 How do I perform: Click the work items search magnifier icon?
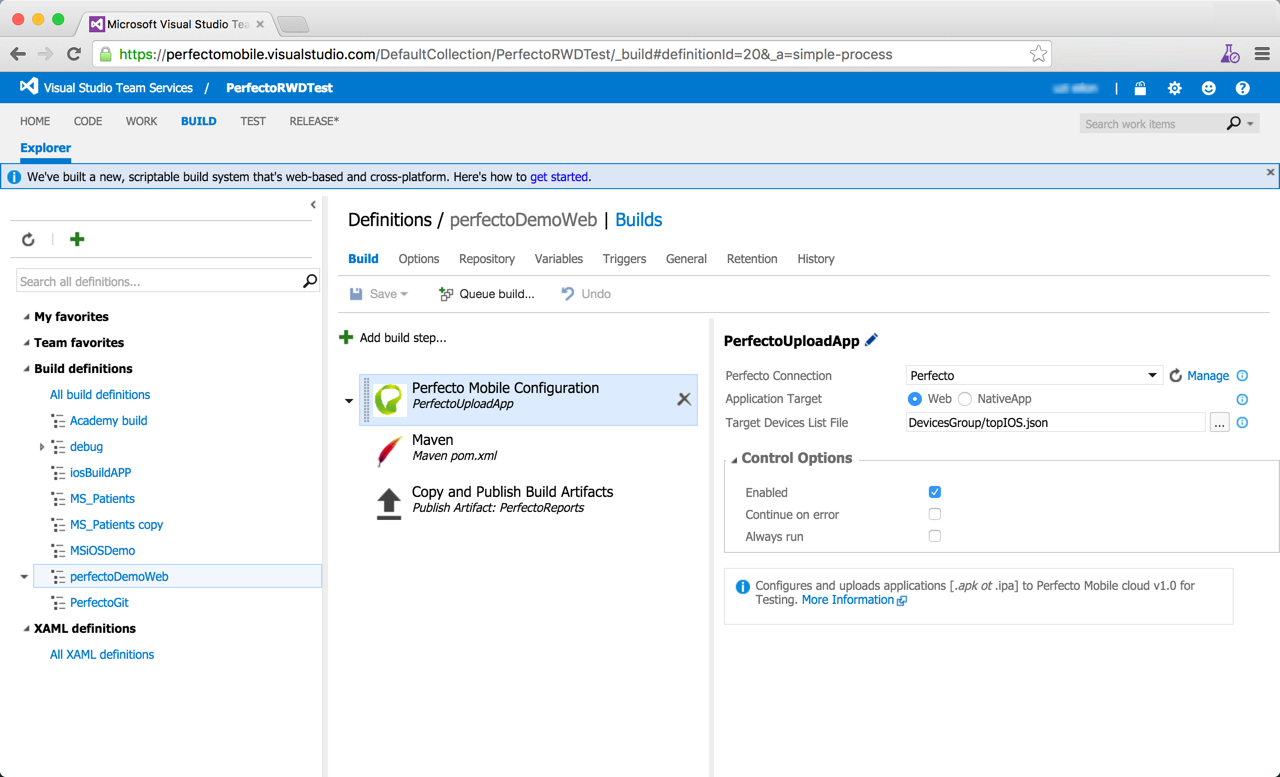(x=1234, y=123)
